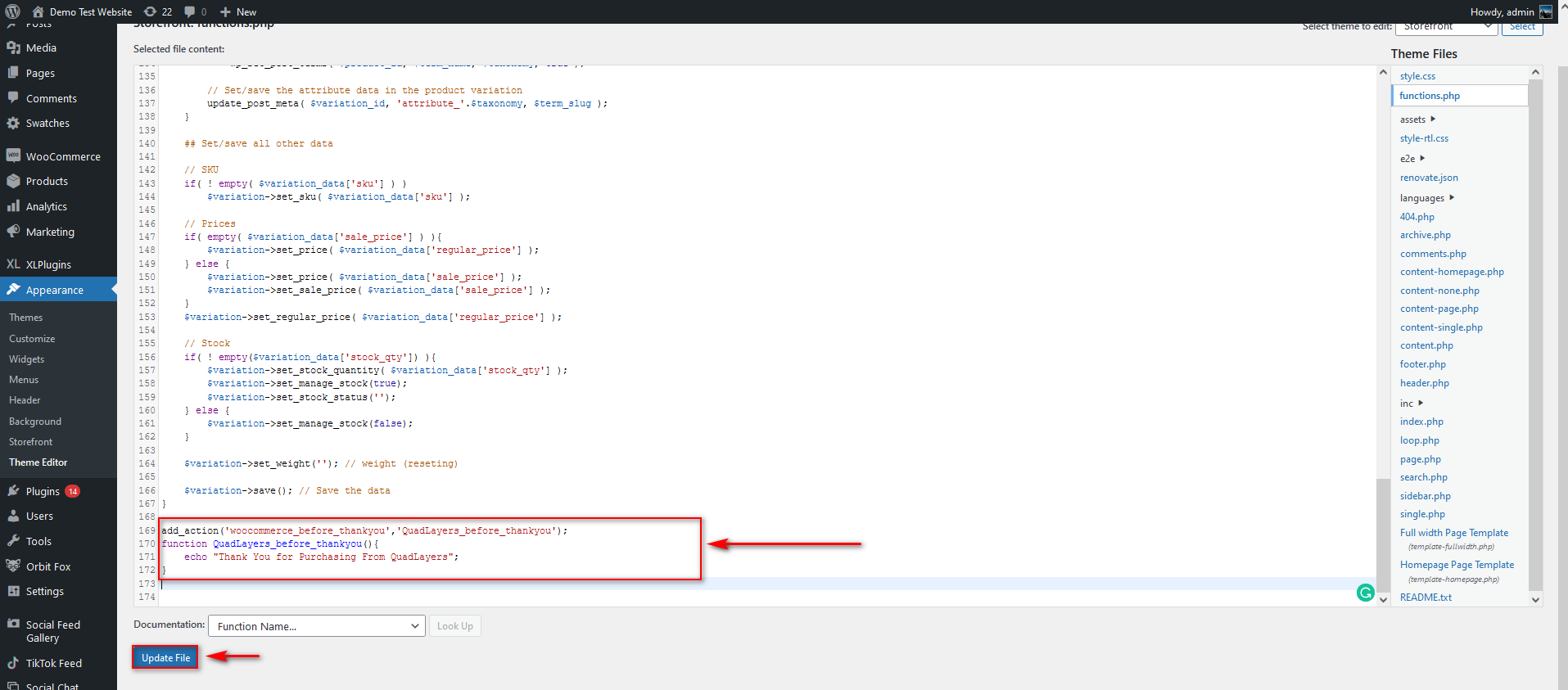Open Background submenu item
Image resolution: width=1568 pixels, height=690 pixels.
(35, 422)
